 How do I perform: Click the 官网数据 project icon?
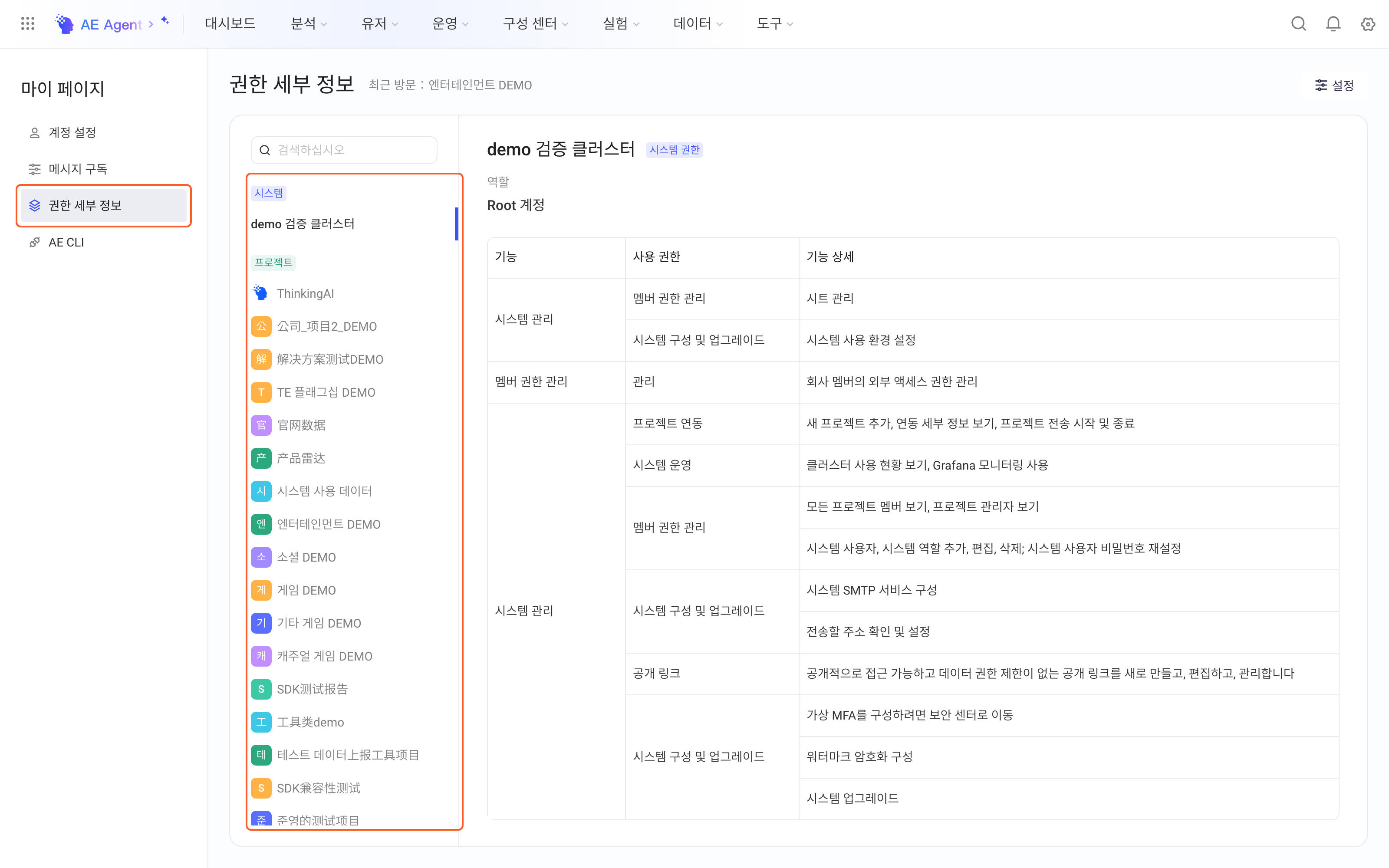[260, 425]
